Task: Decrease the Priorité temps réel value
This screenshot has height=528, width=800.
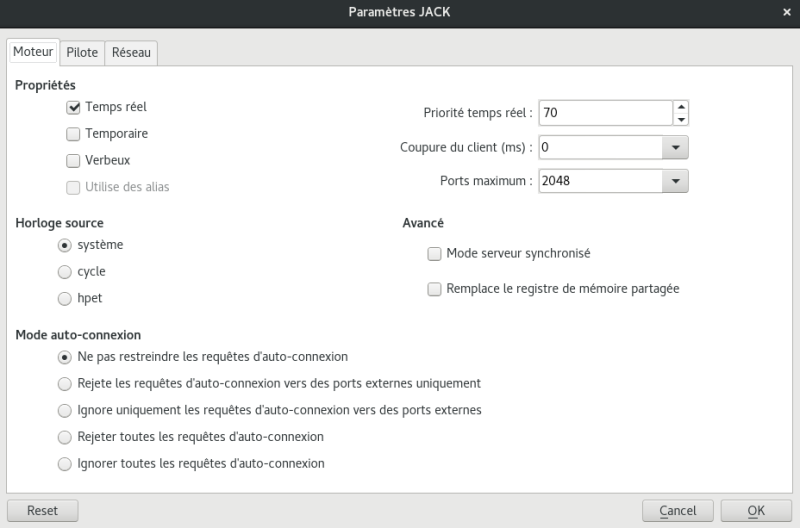Action: pos(681,120)
